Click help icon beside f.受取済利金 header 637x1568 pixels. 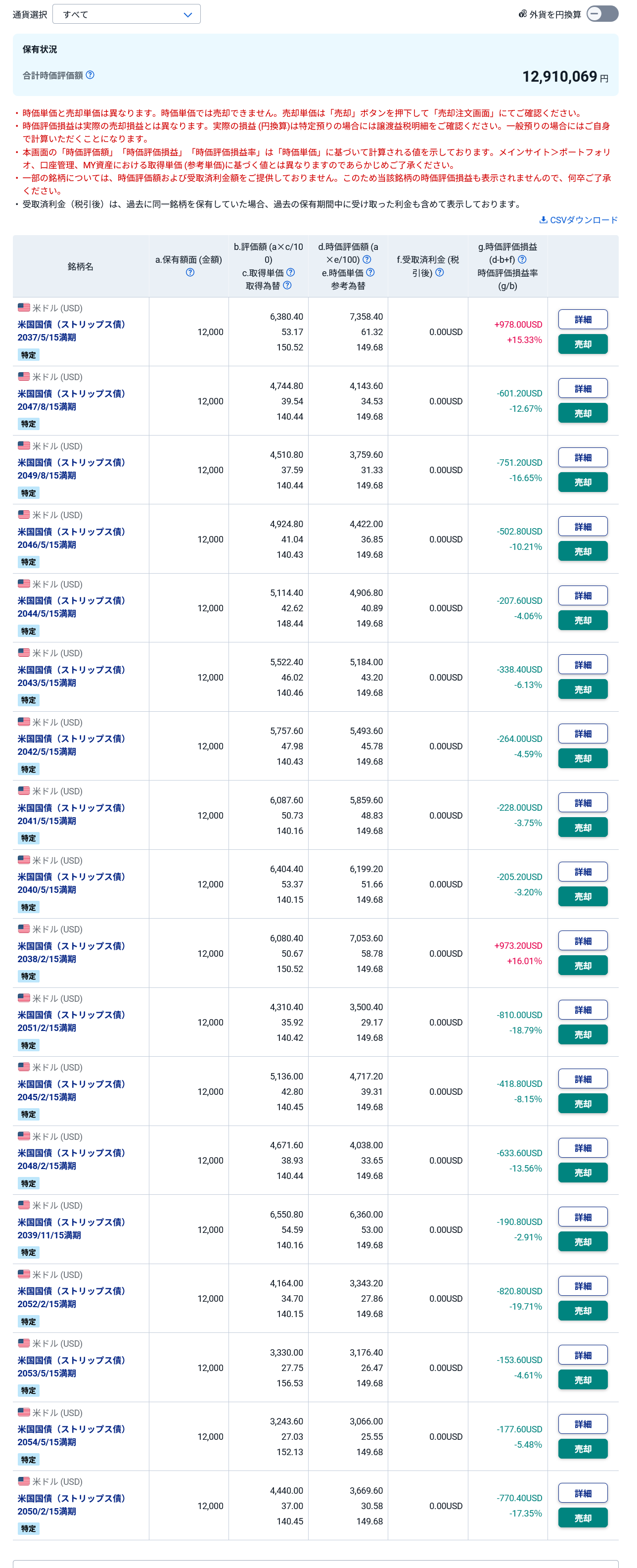tap(440, 273)
